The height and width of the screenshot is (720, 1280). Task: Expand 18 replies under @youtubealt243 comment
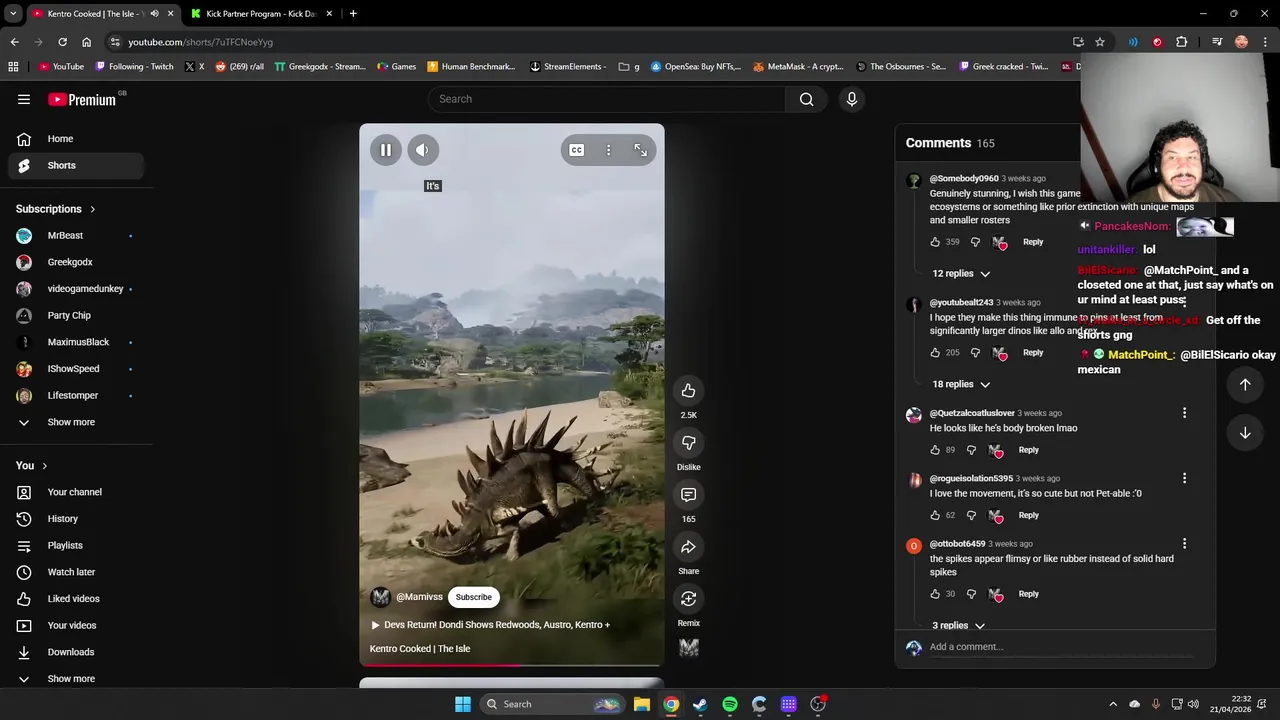click(x=961, y=384)
